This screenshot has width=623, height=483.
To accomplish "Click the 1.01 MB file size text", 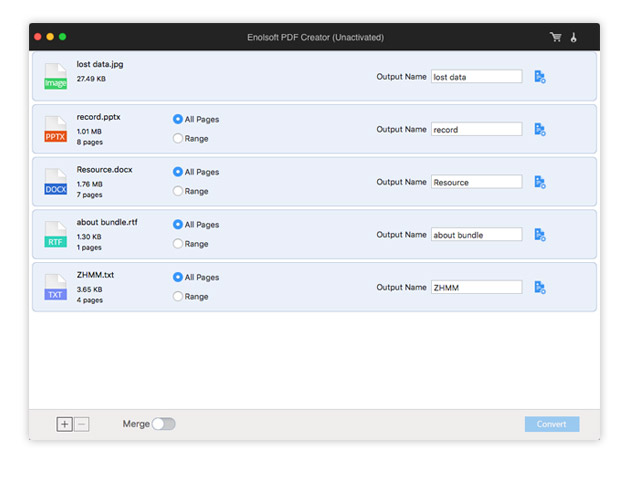I will pos(89,131).
